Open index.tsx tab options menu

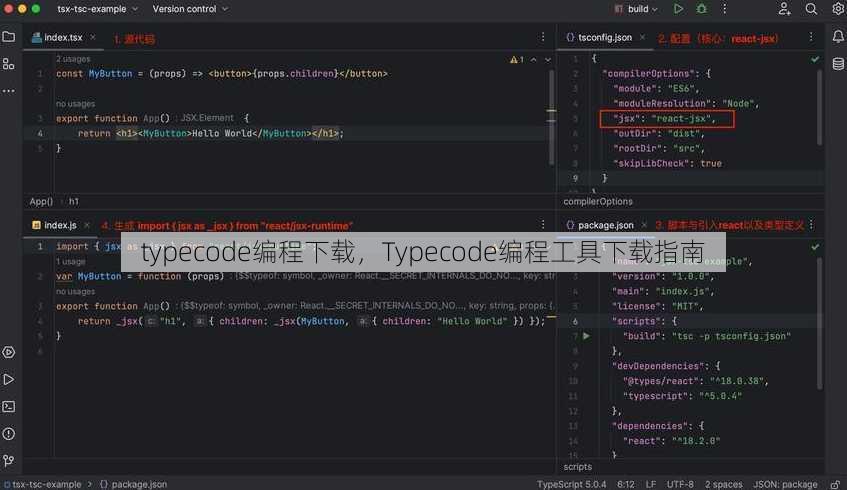click(x=543, y=37)
